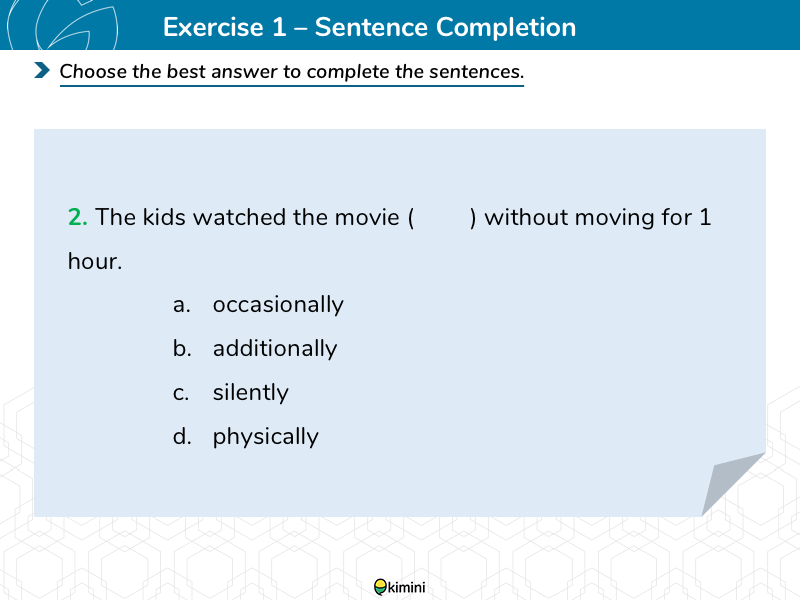Click the blue chevron arrow bullet
This screenshot has width=800, height=600.
coord(42,70)
